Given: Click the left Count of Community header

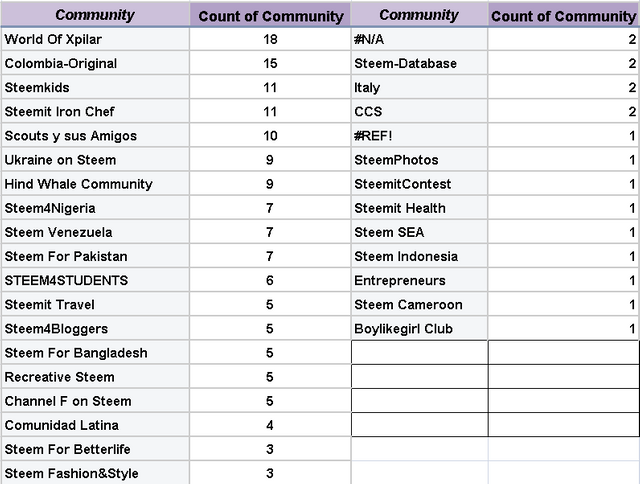Looking at the screenshot, I should 270,15.
